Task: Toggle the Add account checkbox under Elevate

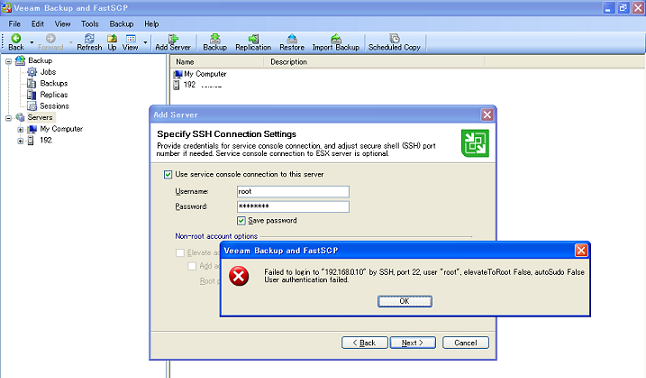Action: pyautogui.click(x=192, y=266)
